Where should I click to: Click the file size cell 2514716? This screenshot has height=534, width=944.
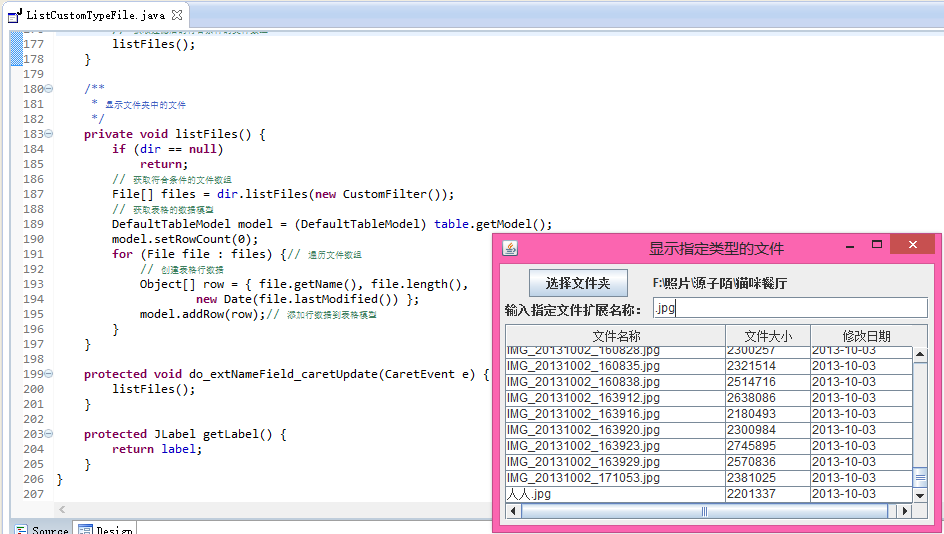768,382
